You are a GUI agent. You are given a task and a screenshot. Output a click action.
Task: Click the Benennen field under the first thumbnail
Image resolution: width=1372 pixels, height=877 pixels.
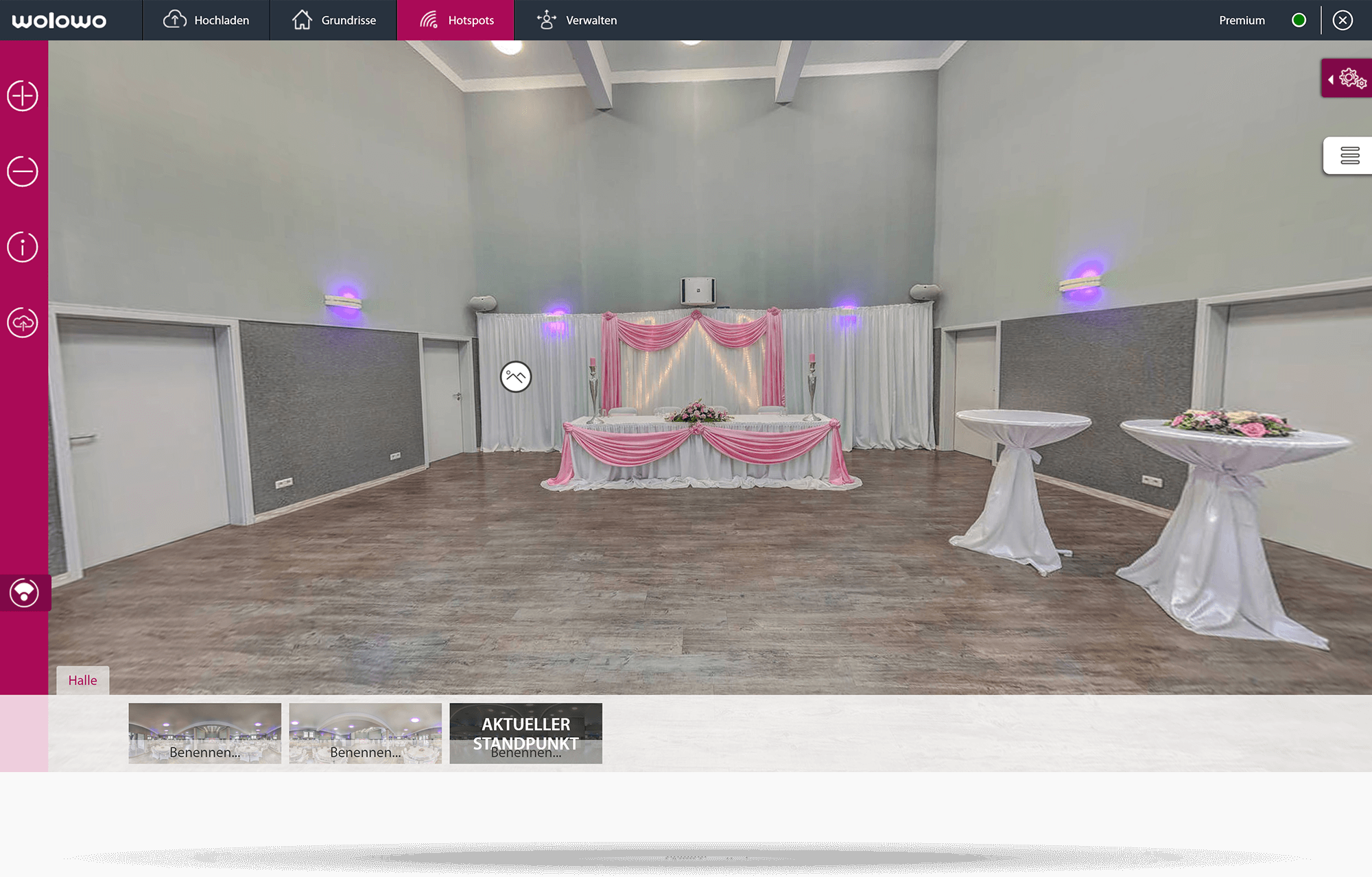(204, 752)
